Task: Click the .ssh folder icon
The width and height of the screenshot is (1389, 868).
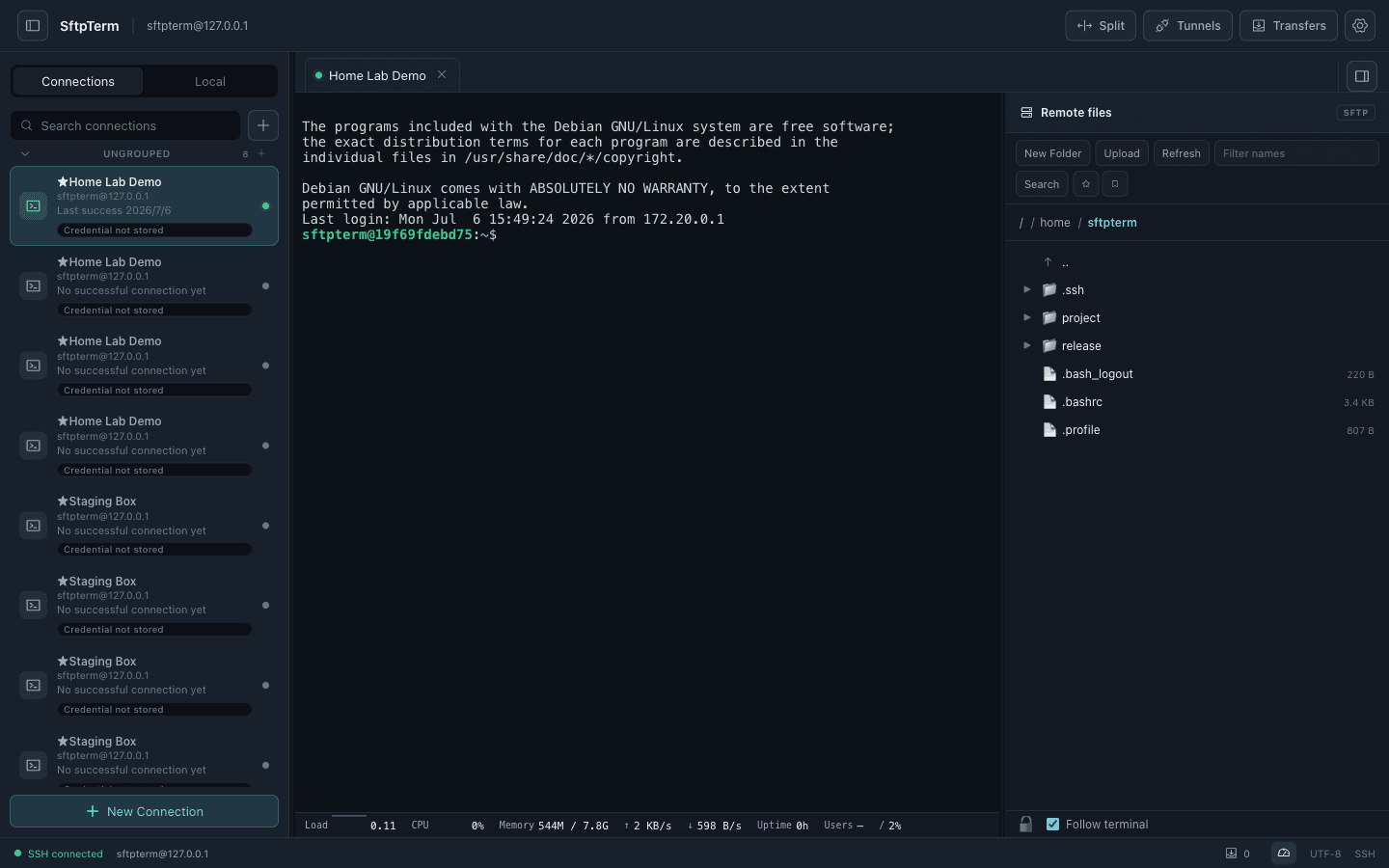Action: (x=1049, y=290)
